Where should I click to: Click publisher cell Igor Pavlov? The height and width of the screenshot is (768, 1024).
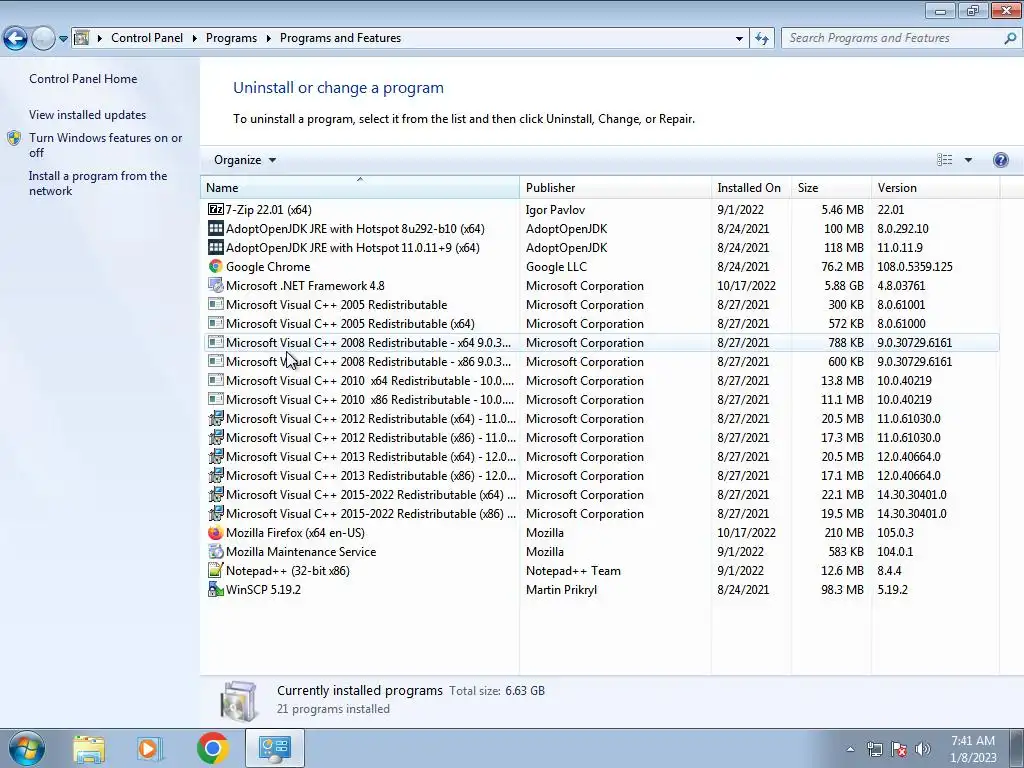555,210
